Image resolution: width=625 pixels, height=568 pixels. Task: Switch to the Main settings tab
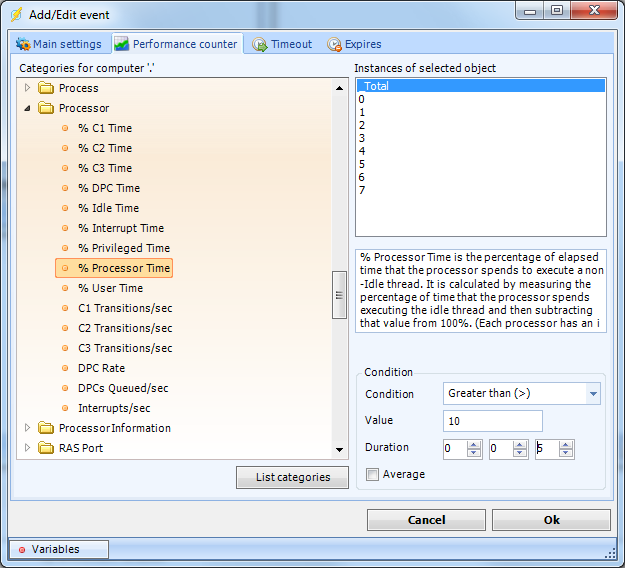59,44
